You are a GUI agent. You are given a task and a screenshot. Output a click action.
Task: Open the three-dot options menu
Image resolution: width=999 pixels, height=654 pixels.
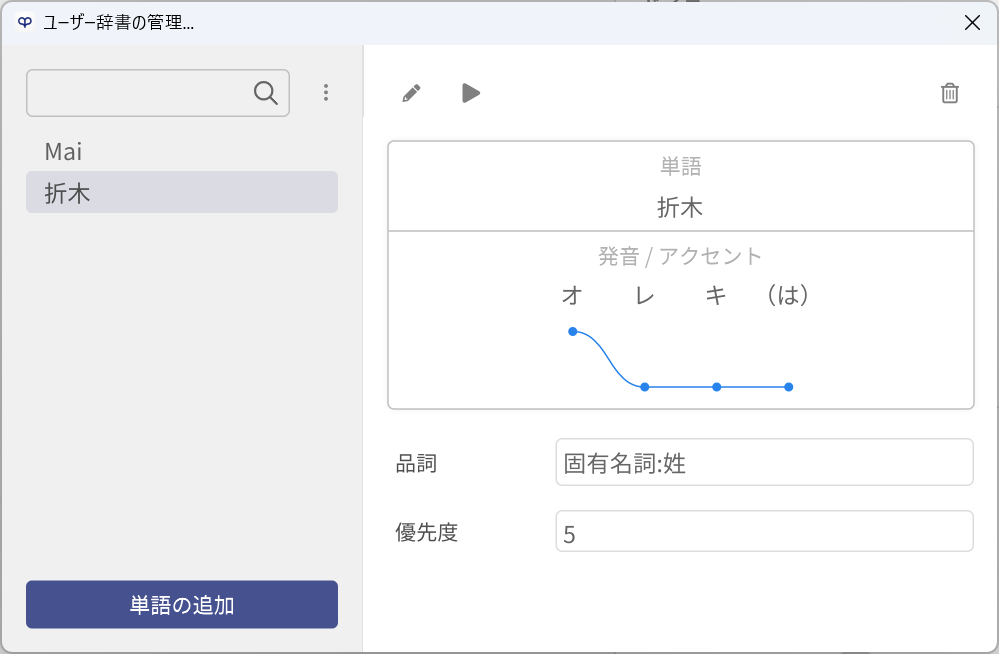[326, 92]
